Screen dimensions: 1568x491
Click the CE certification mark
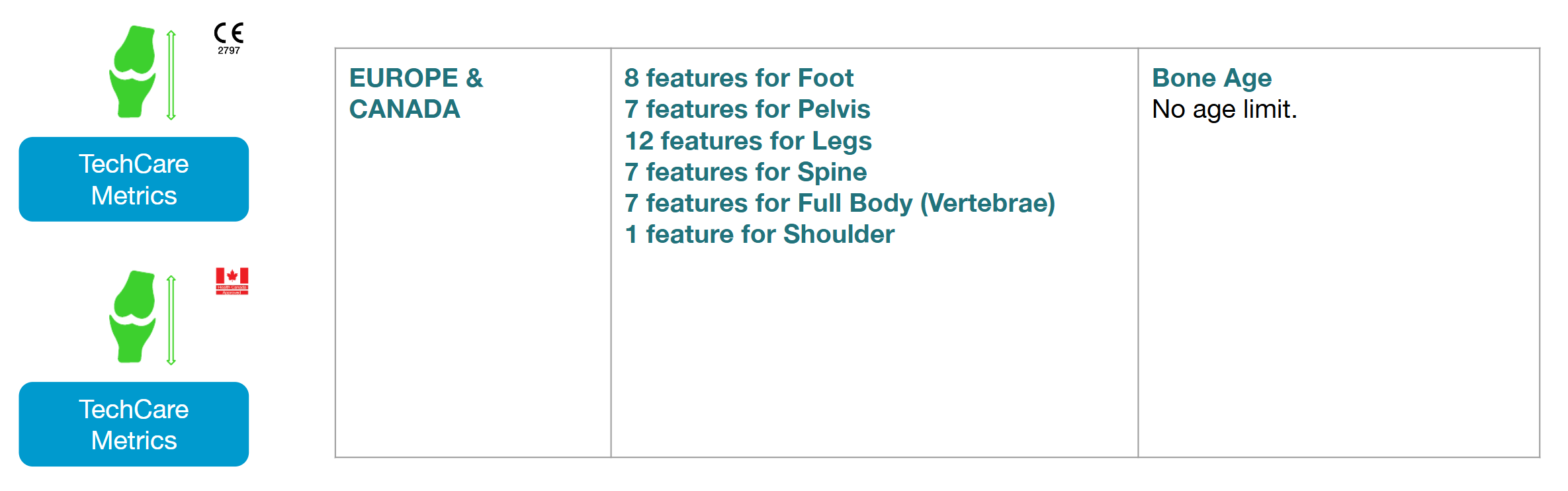tap(229, 32)
